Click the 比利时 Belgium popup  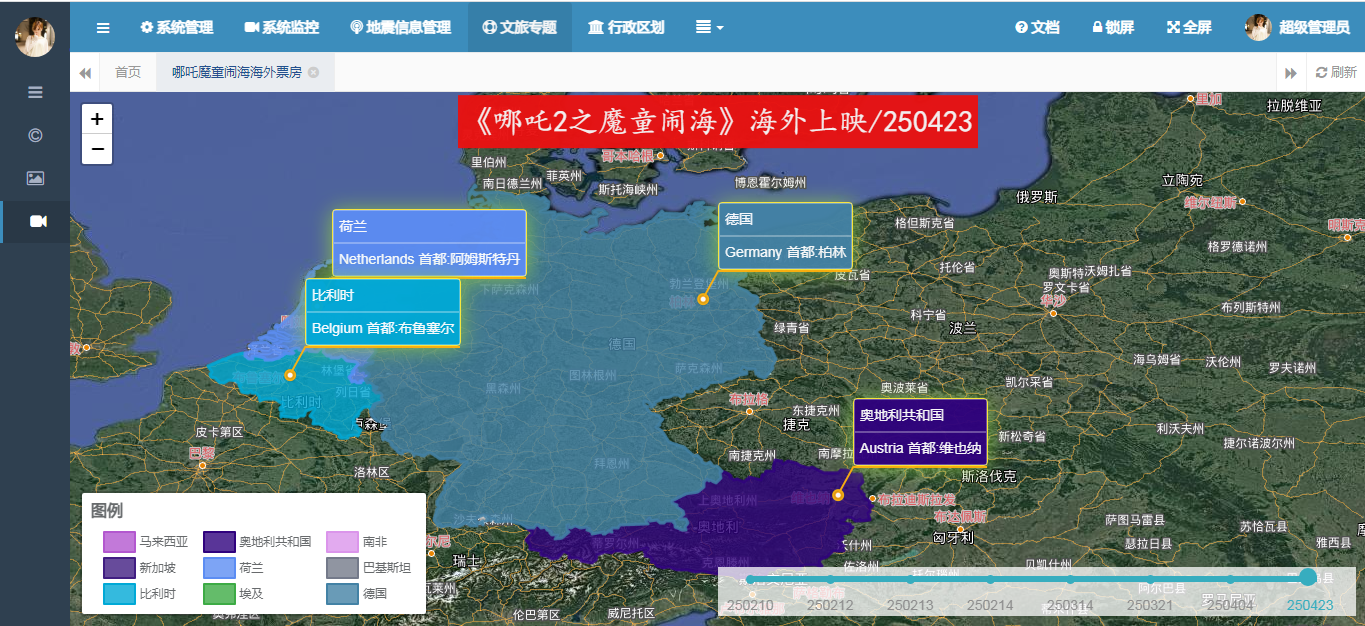point(383,312)
